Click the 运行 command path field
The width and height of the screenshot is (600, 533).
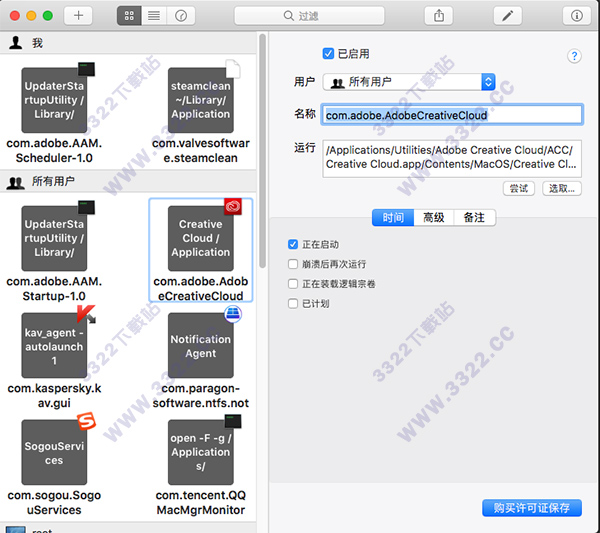pyautogui.click(x=452, y=158)
